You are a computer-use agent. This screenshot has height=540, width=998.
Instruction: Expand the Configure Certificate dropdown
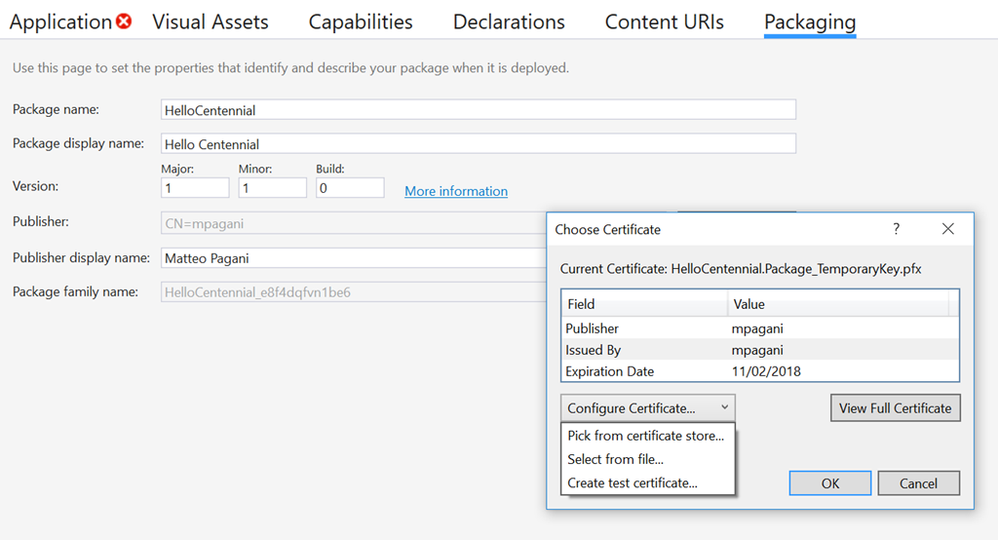coord(648,408)
